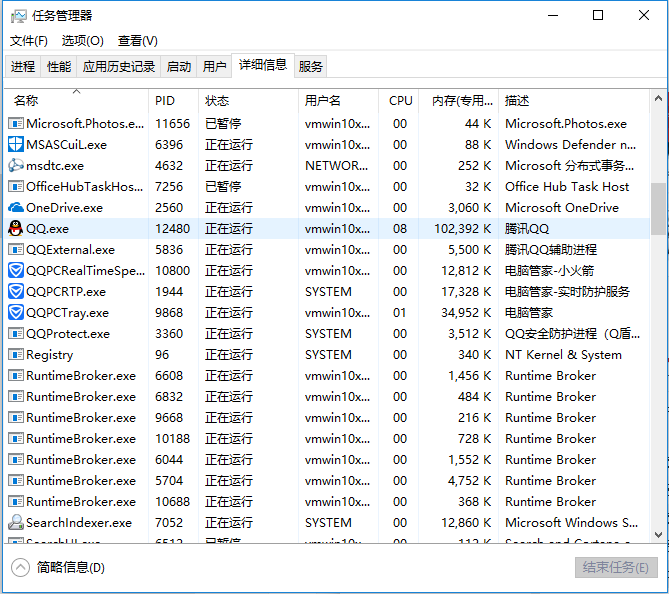This screenshot has height=594, width=669.
Task: Click the Registry process icon
Action: coord(16,355)
